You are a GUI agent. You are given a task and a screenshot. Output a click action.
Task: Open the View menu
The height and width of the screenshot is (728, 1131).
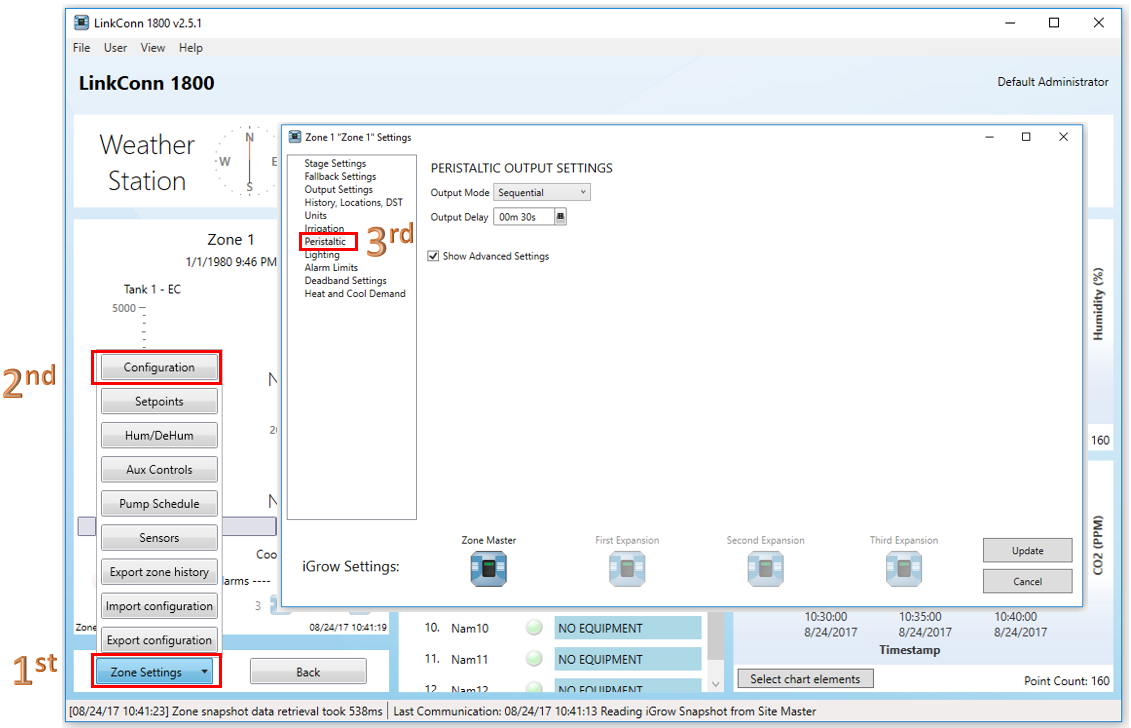click(152, 48)
